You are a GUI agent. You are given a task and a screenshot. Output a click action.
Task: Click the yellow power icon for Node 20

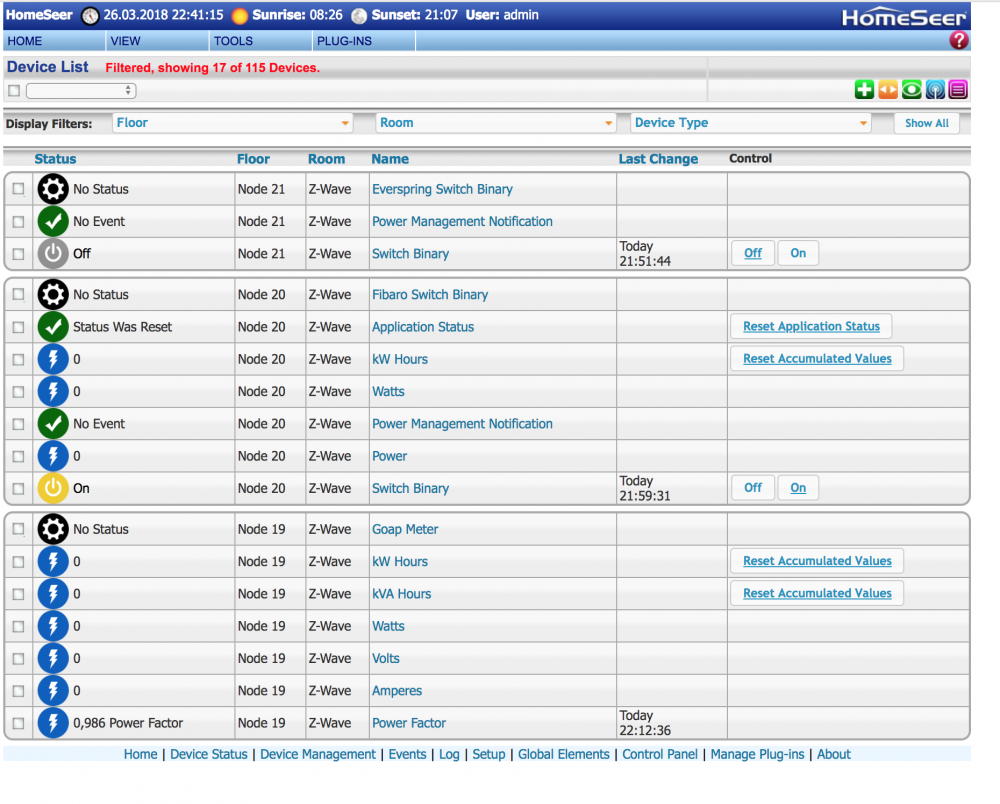(53, 488)
